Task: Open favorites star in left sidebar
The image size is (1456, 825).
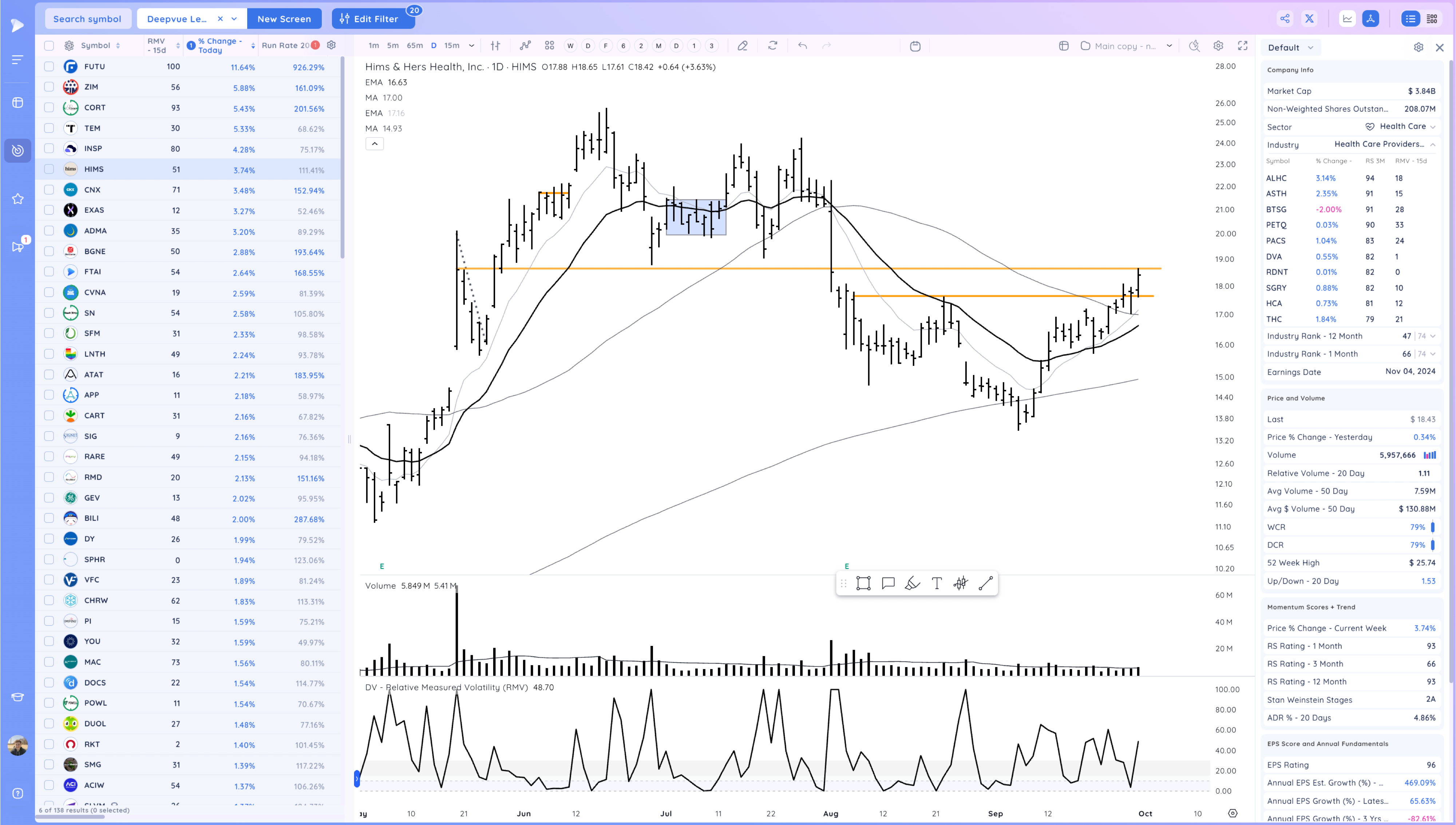Action: click(17, 199)
